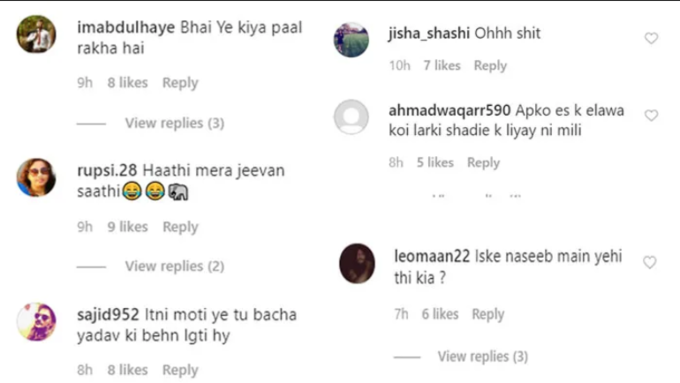Image resolution: width=680 pixels, height=383 pixels.
Task: Open jisha_shashi's profile picture
Action: click(x=351, y=39)
